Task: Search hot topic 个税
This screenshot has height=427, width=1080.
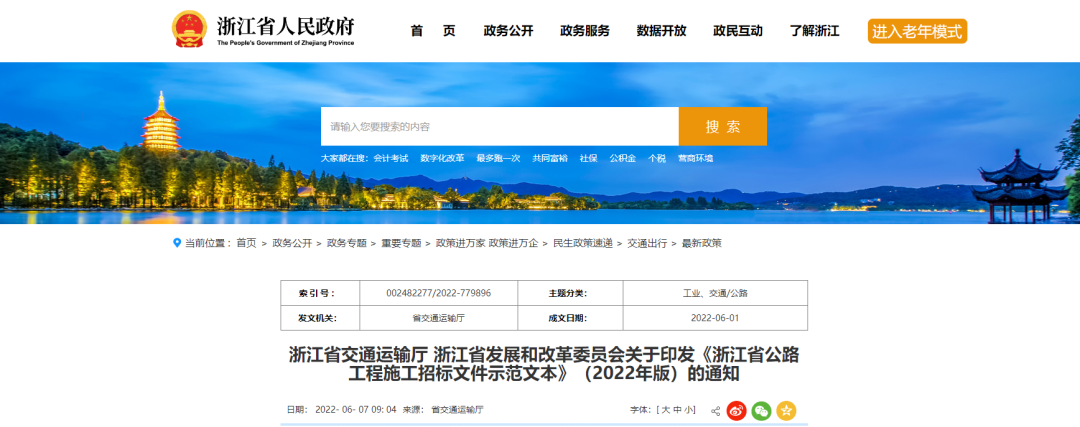Action: pos(656,158)
